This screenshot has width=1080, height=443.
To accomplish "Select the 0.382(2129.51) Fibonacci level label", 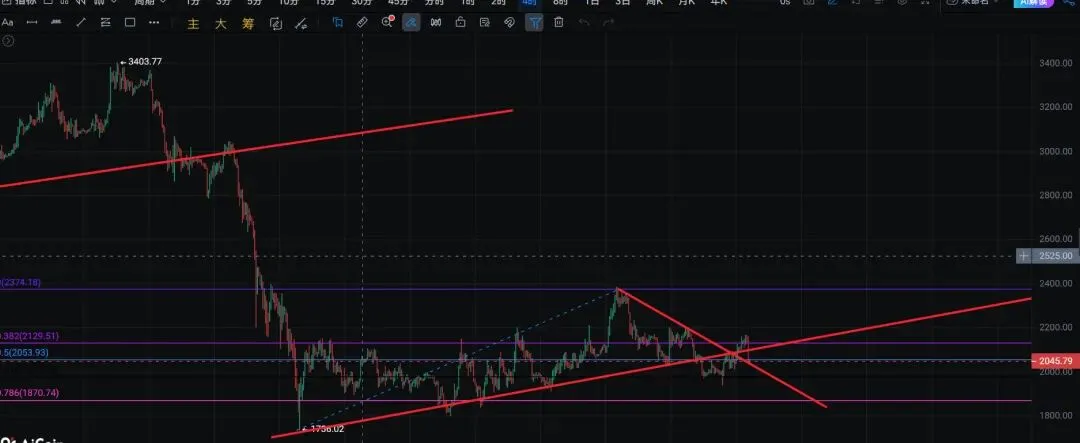I will tap(30, 336).
